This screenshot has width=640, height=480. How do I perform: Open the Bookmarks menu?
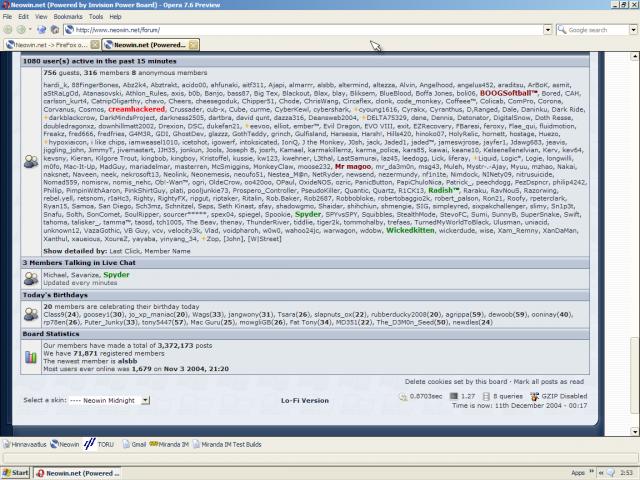coord(68,17)
